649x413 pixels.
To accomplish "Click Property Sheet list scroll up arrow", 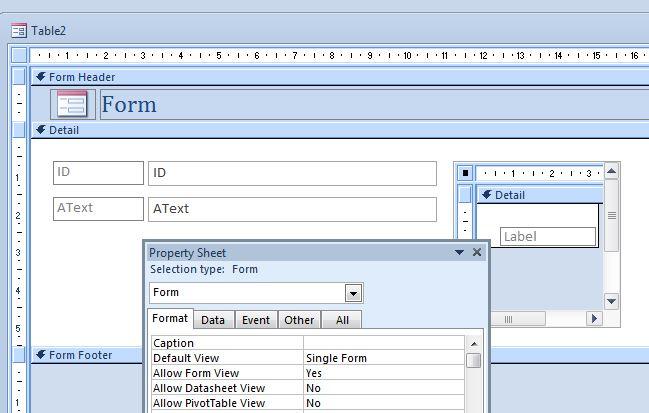I will click(x=474, y=343).
